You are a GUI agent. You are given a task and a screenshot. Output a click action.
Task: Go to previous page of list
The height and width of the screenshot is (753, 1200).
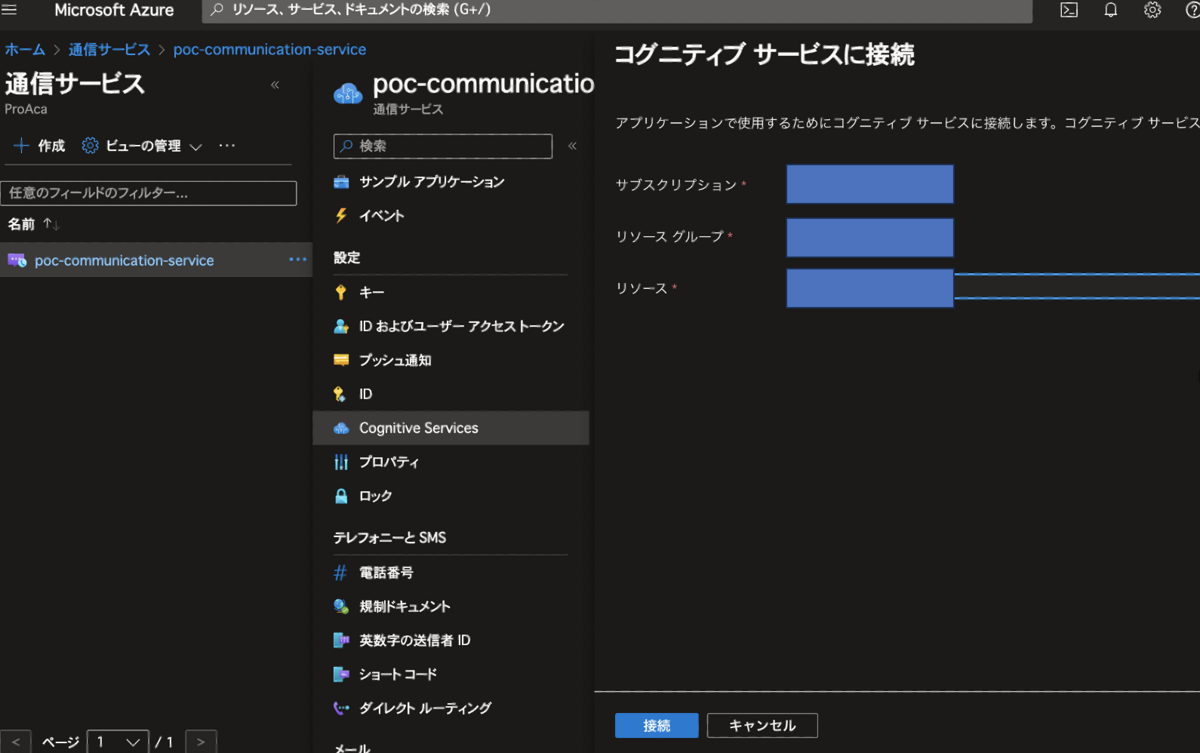click(x=16, y=742)
